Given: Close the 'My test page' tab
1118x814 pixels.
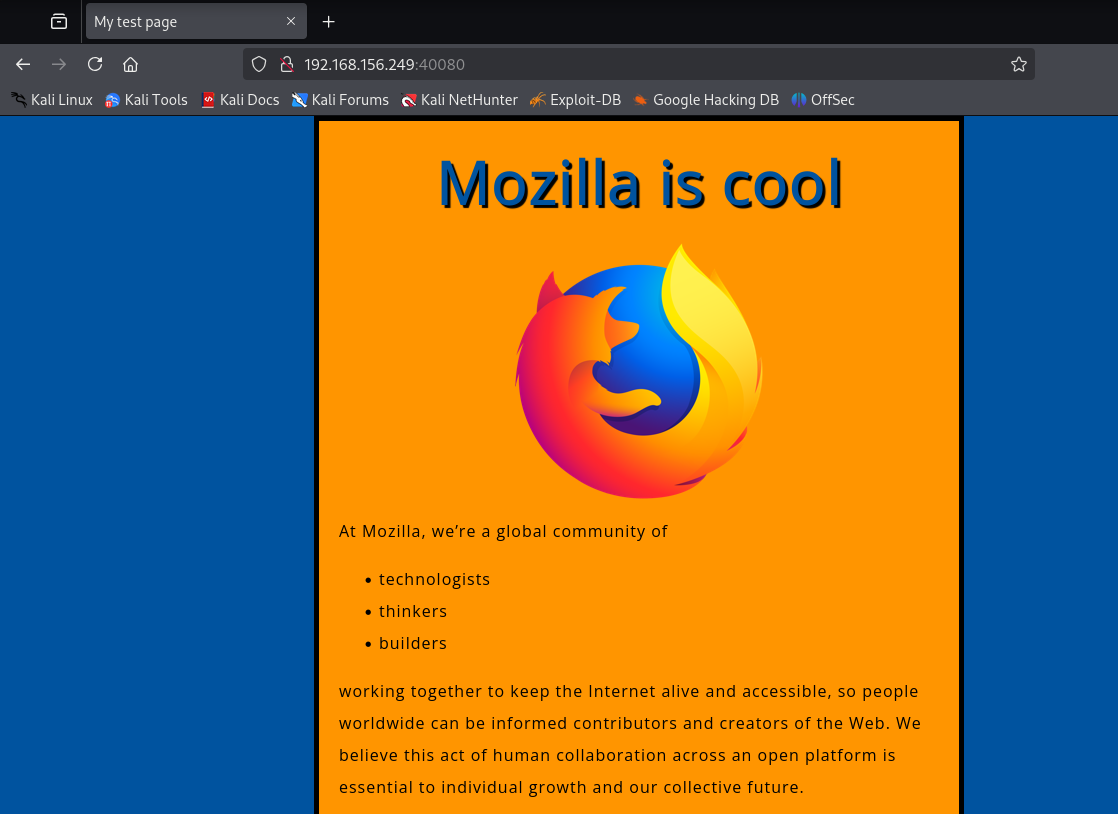Looking at the screenshot, I should point(291,21).
